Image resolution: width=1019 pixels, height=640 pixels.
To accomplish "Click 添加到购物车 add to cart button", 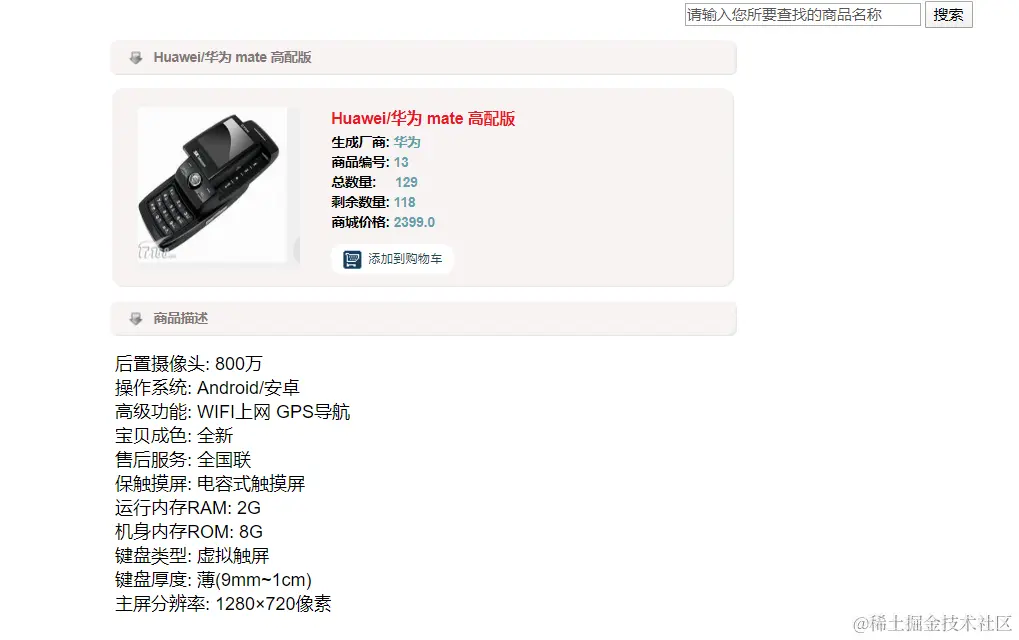I will [392, 259].
